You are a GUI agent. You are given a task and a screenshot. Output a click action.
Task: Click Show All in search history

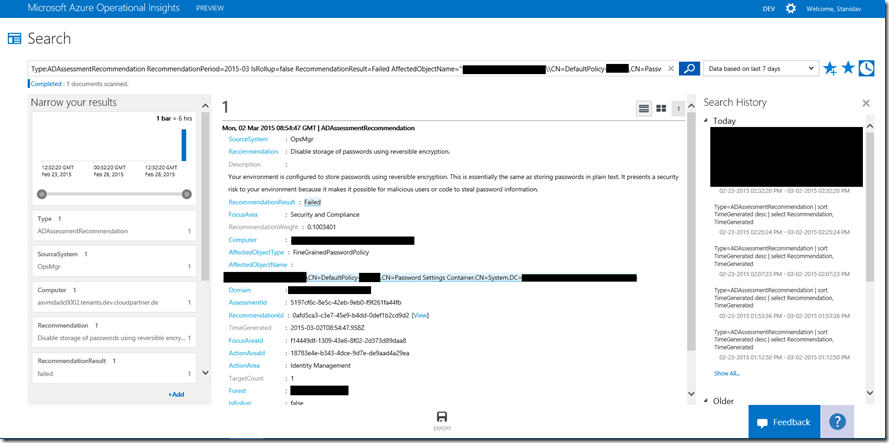(727, 373)
